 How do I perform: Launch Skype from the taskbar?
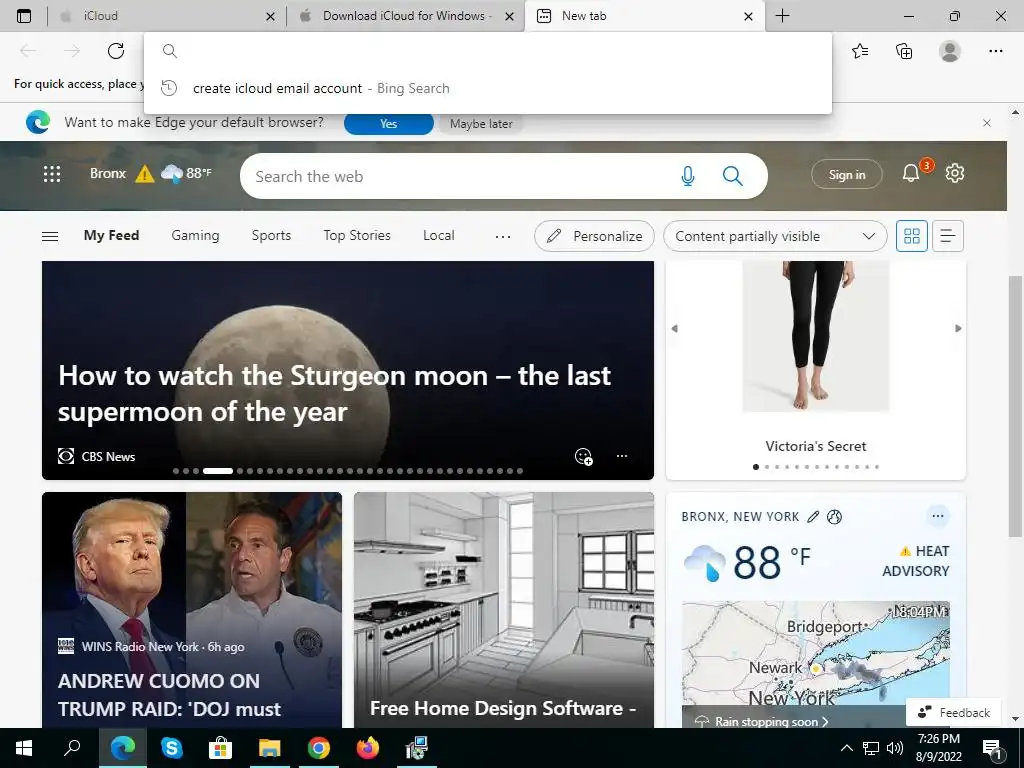(x=171, y=748)
